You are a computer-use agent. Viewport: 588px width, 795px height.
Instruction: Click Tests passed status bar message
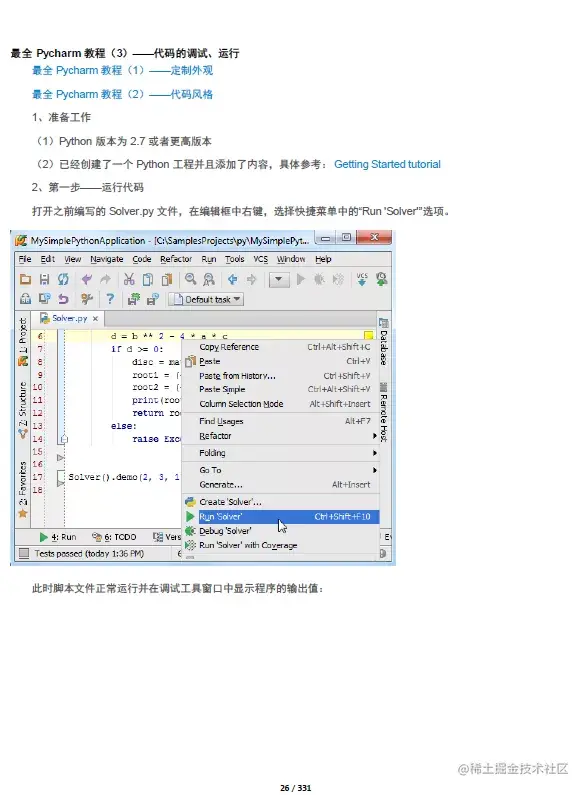[89, 554]
